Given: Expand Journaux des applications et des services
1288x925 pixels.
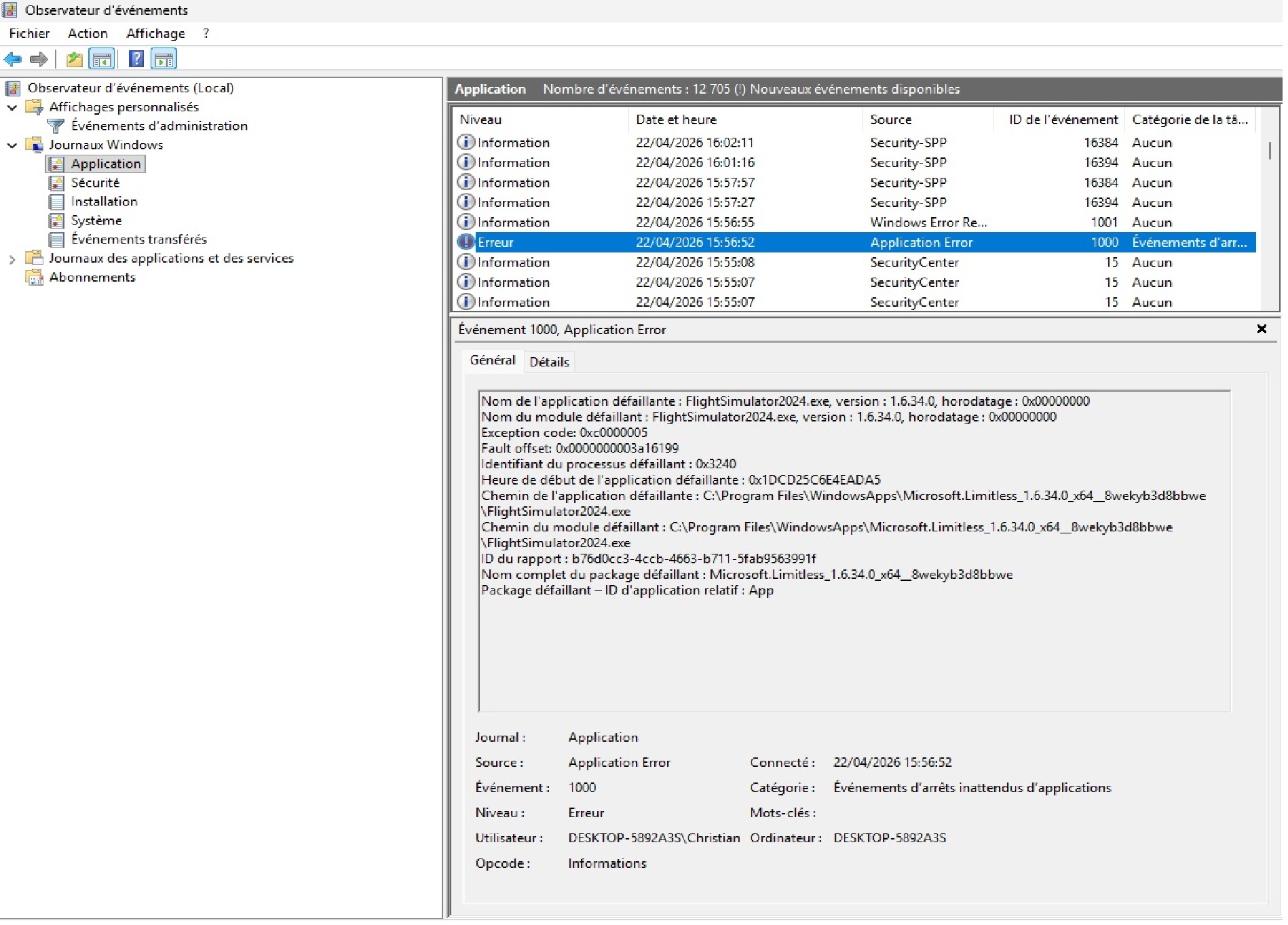Looking at the screenshot, I should click(12, 260).
